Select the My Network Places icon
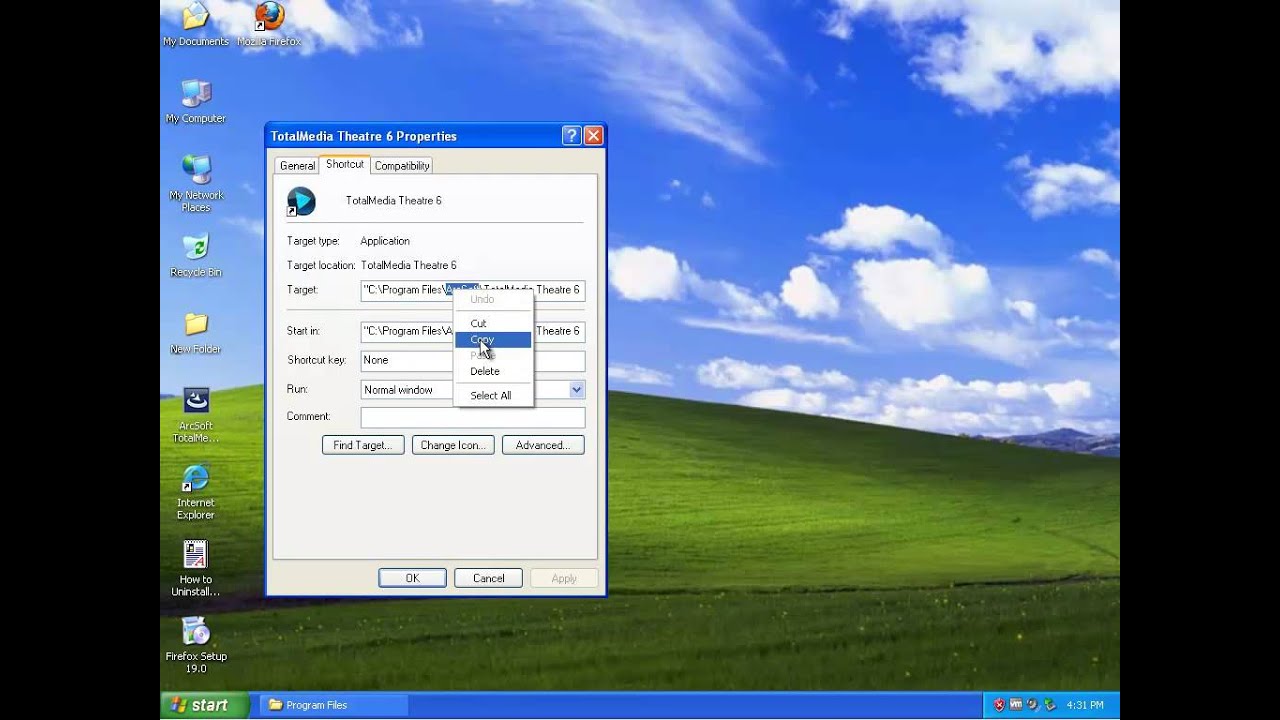Image resolution: width=1280 pixels, height=720 pixels. (196, 183)
